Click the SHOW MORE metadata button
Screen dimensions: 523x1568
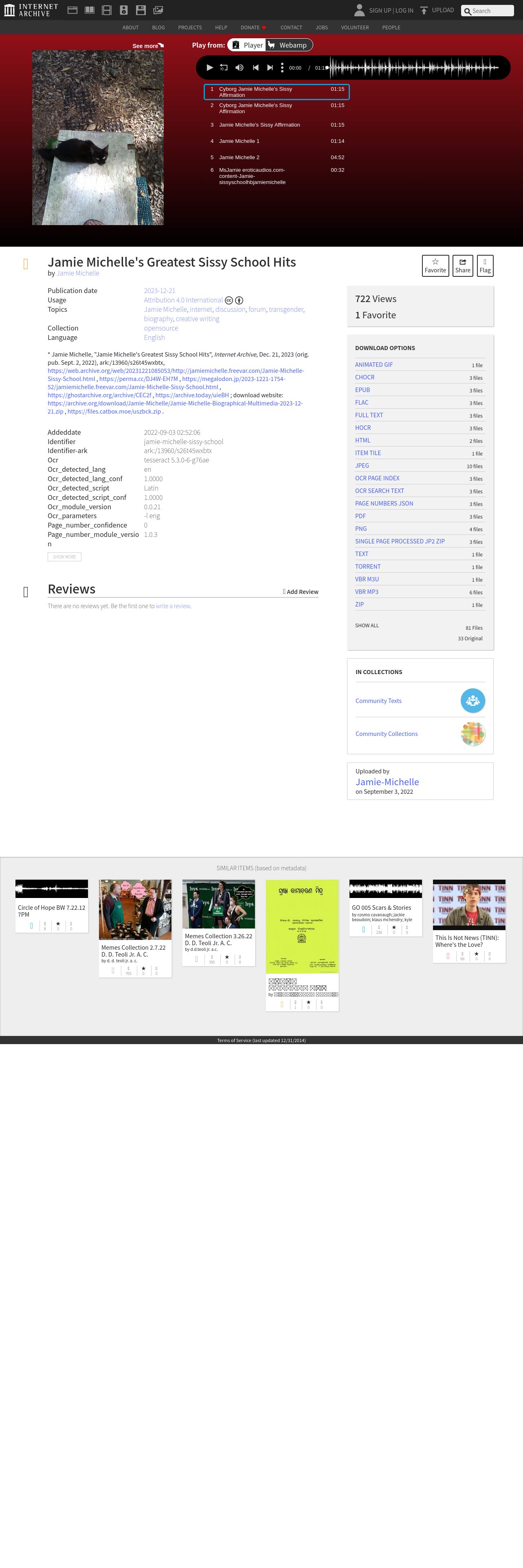tap(64, 557)
